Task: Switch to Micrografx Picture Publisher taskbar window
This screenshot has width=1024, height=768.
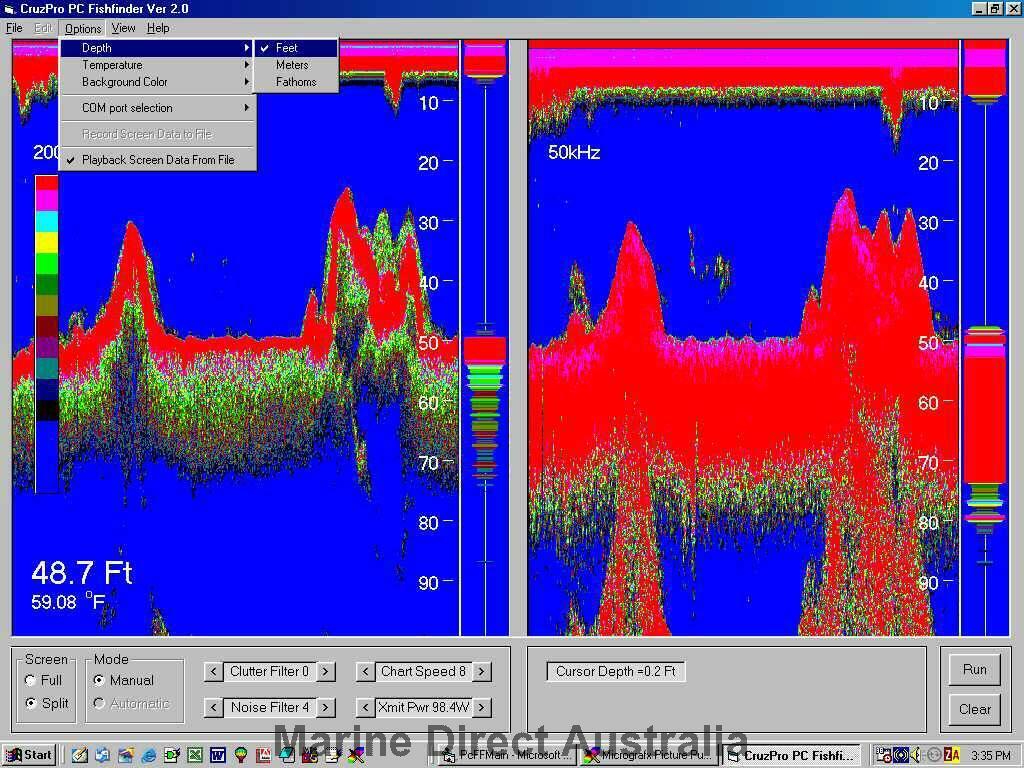Action: click(650, 755)
